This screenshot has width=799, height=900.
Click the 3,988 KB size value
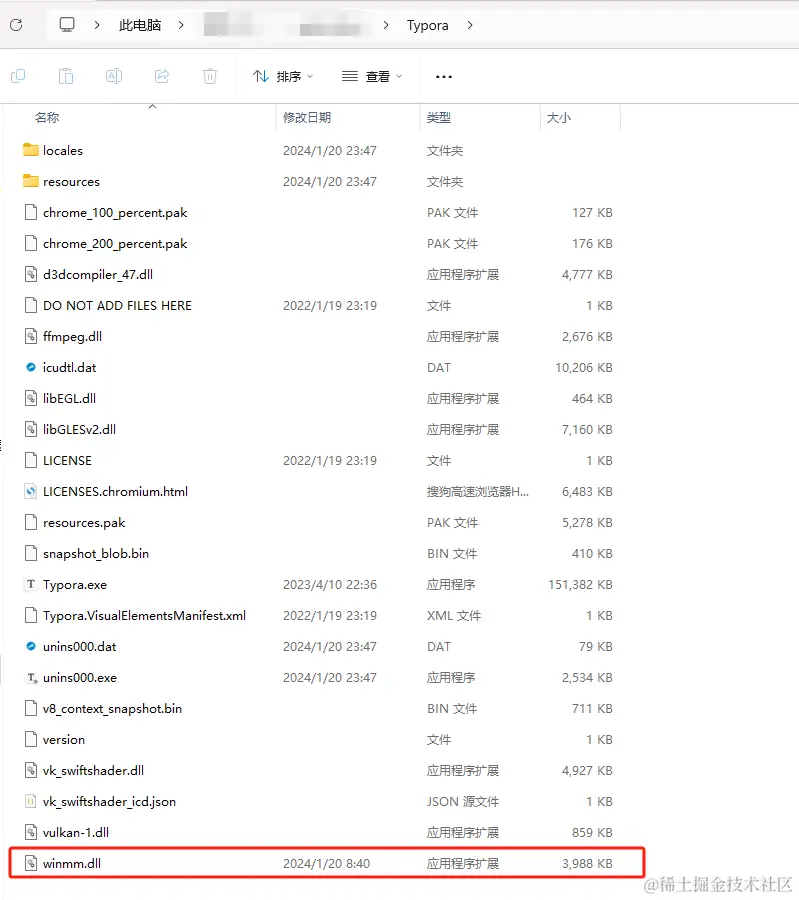tap(587, 863)
